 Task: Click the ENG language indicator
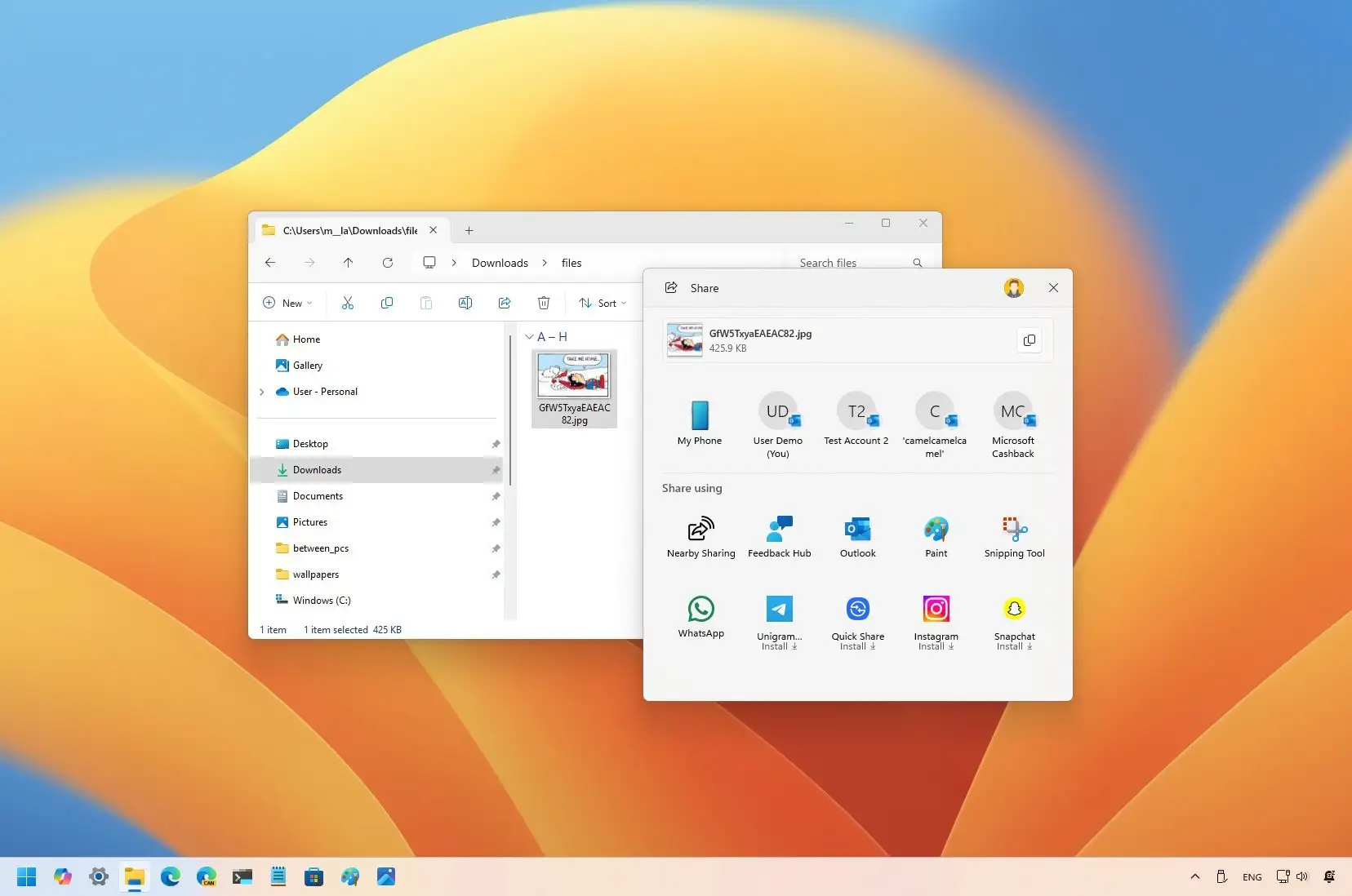point(1252,877)
